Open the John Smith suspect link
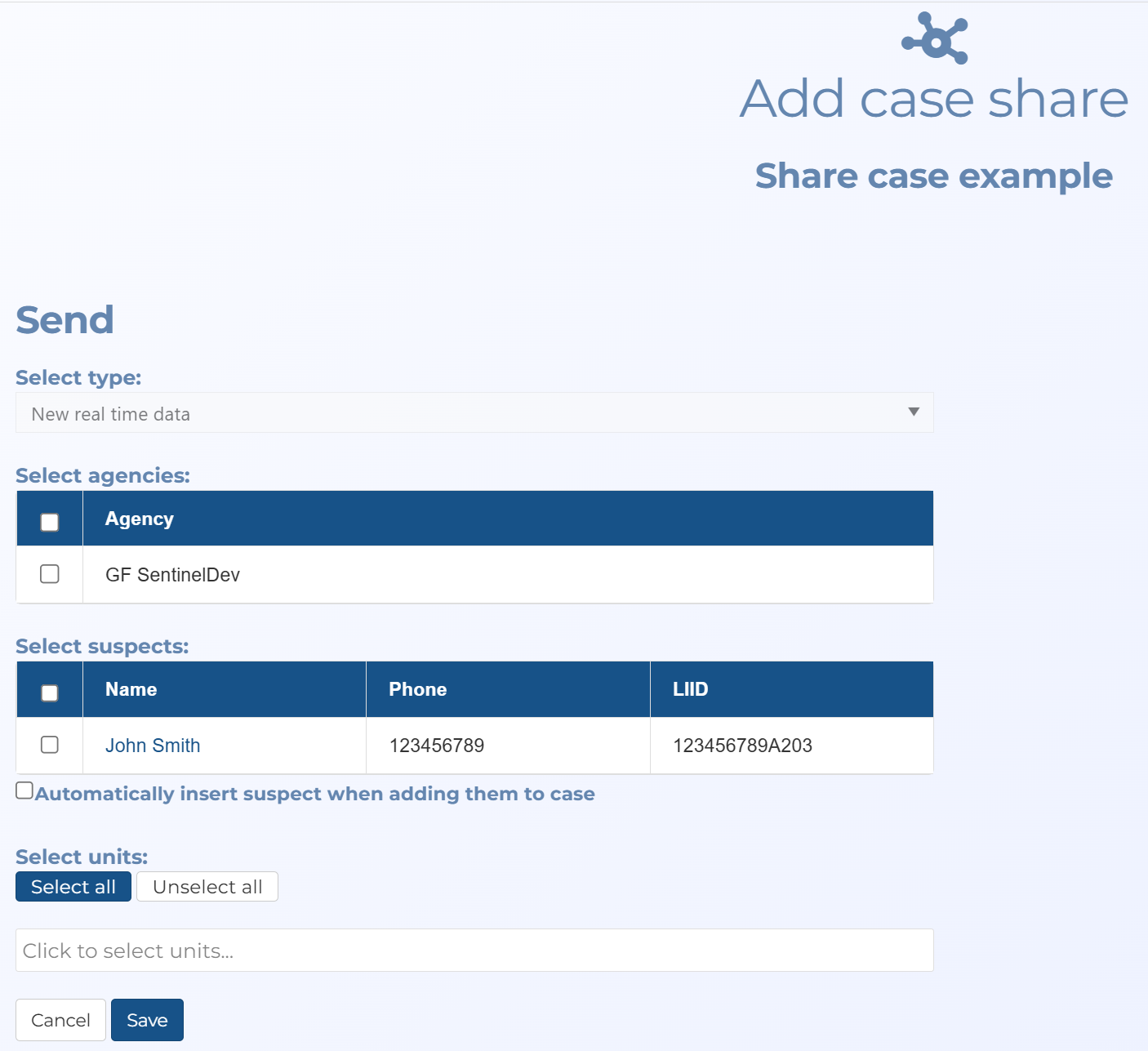Viewport: 1148px width, 1051px height. click(x=153, y=746)
